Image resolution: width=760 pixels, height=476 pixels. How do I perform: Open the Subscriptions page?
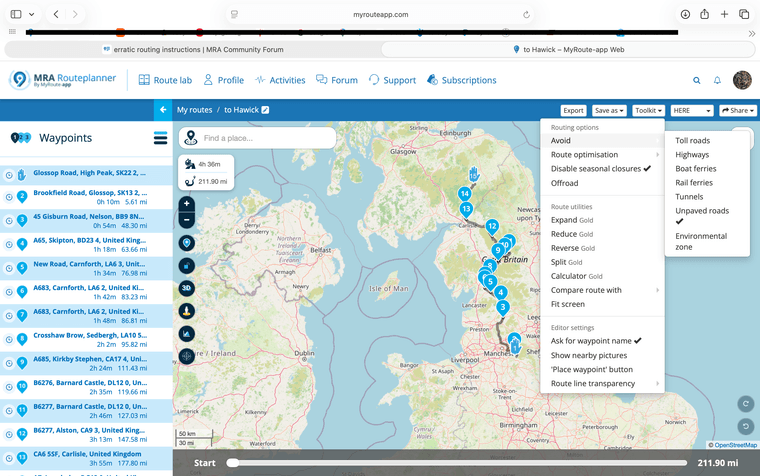coord(461,80)
